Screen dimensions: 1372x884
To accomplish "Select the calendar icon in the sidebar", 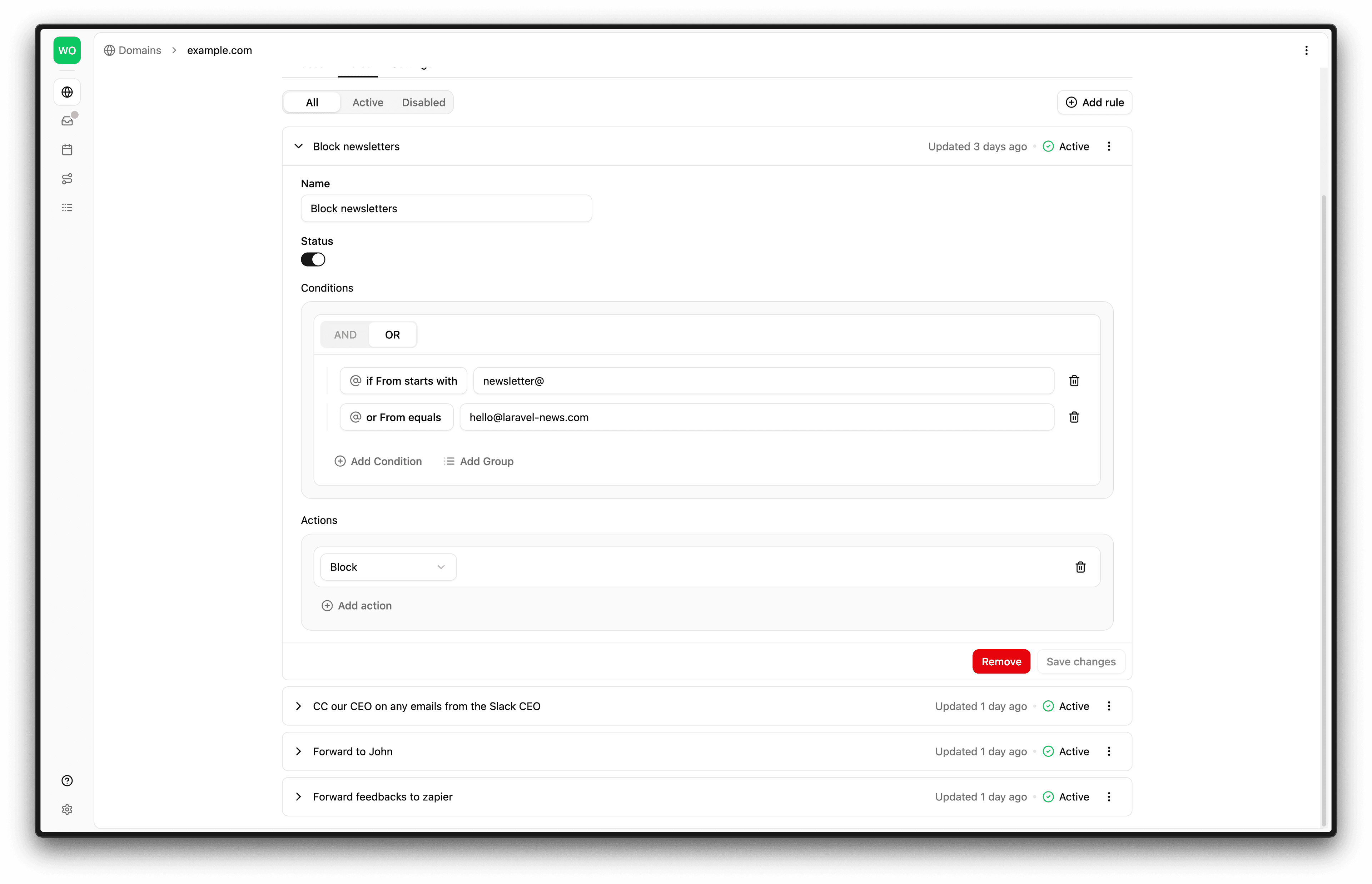I will (x=67, y=150).
